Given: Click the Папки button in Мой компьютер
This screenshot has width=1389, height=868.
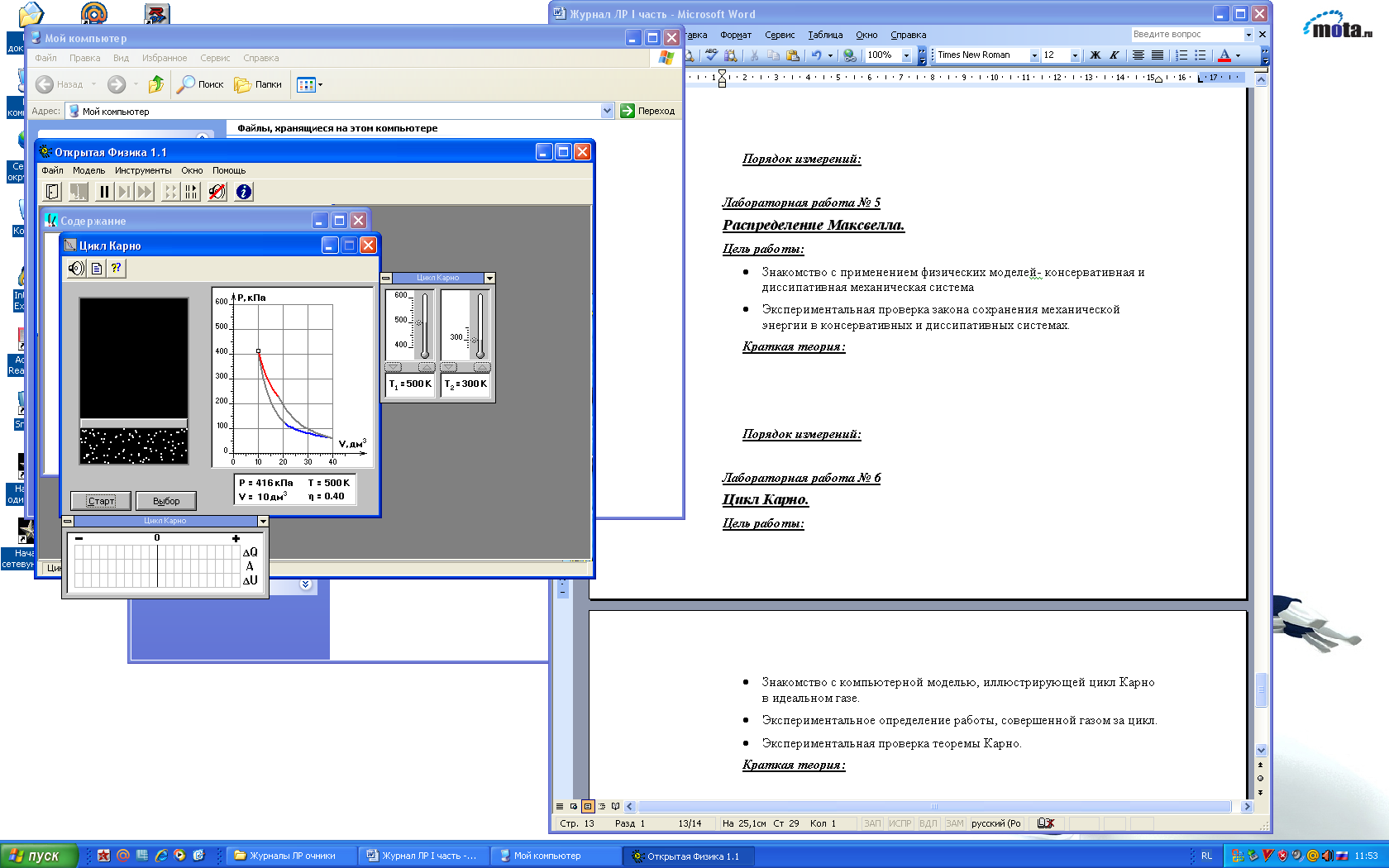Looking at the screenshot, I should click(258, 84).
